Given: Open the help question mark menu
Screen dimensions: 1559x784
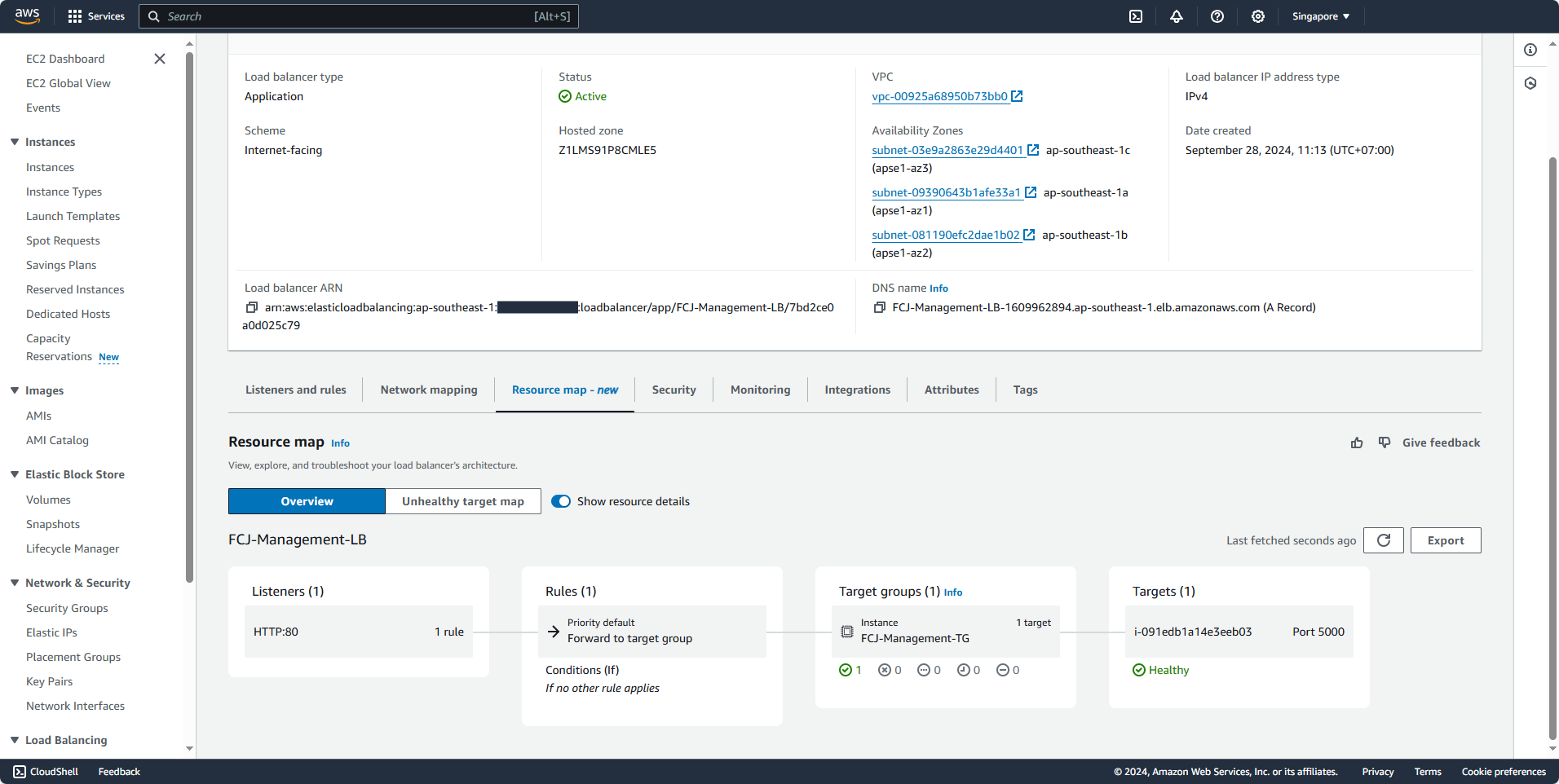Looking at the screenshot, I should tap(1217, 16).
